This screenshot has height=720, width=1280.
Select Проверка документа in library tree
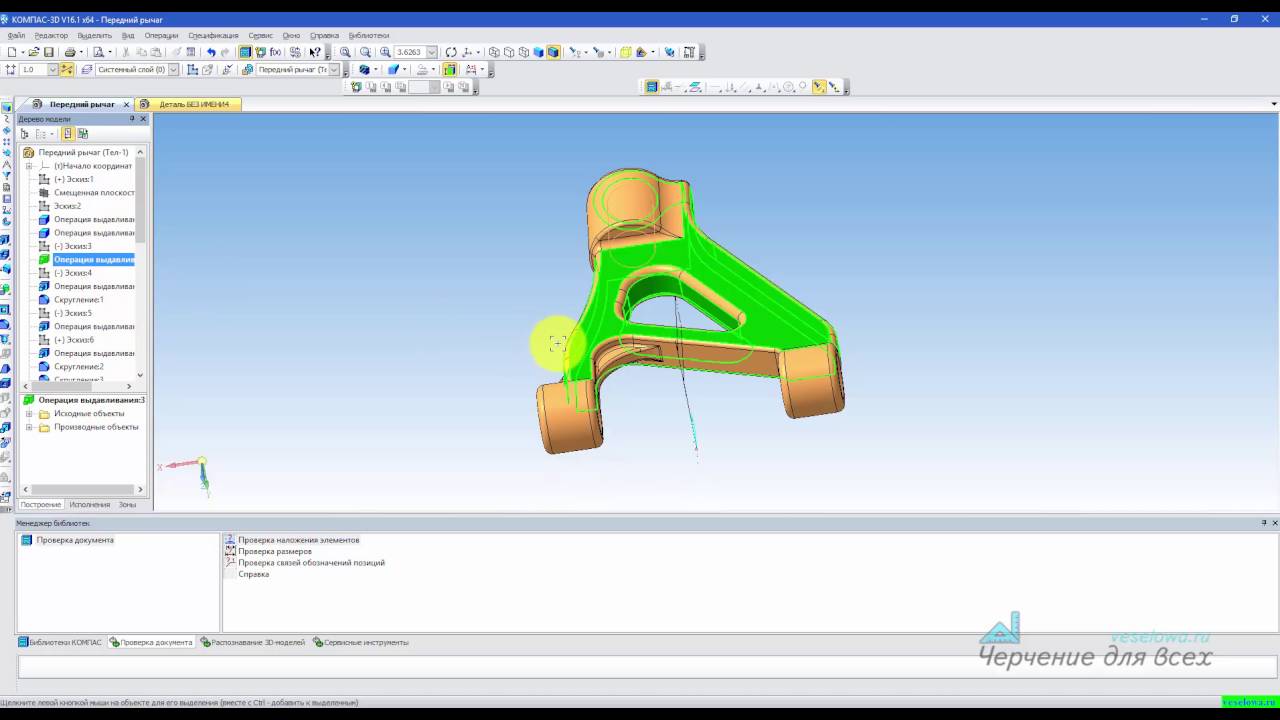click(x=75, y=540)
